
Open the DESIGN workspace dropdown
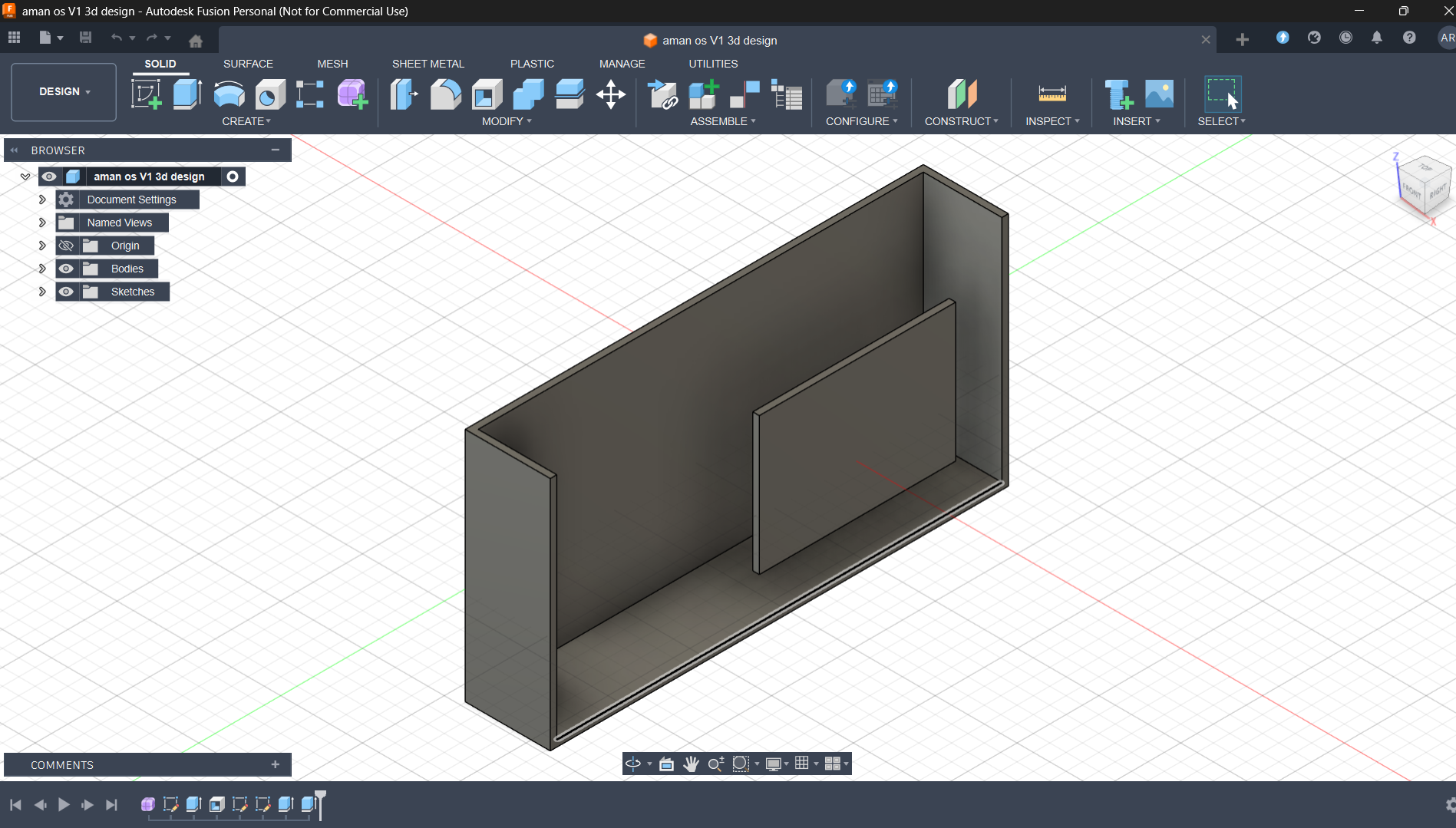pyautogui.click(x=64, y=91)
